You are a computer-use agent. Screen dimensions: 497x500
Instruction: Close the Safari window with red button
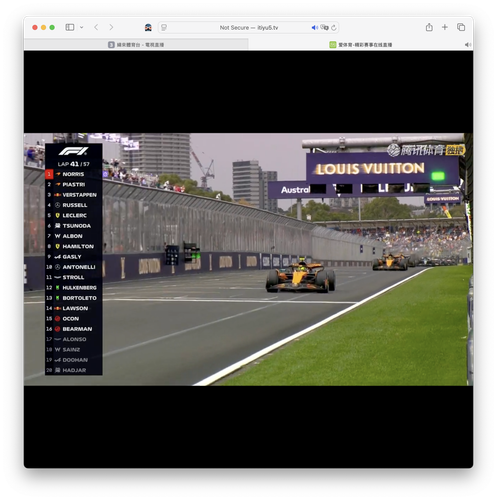pos(35,27)
